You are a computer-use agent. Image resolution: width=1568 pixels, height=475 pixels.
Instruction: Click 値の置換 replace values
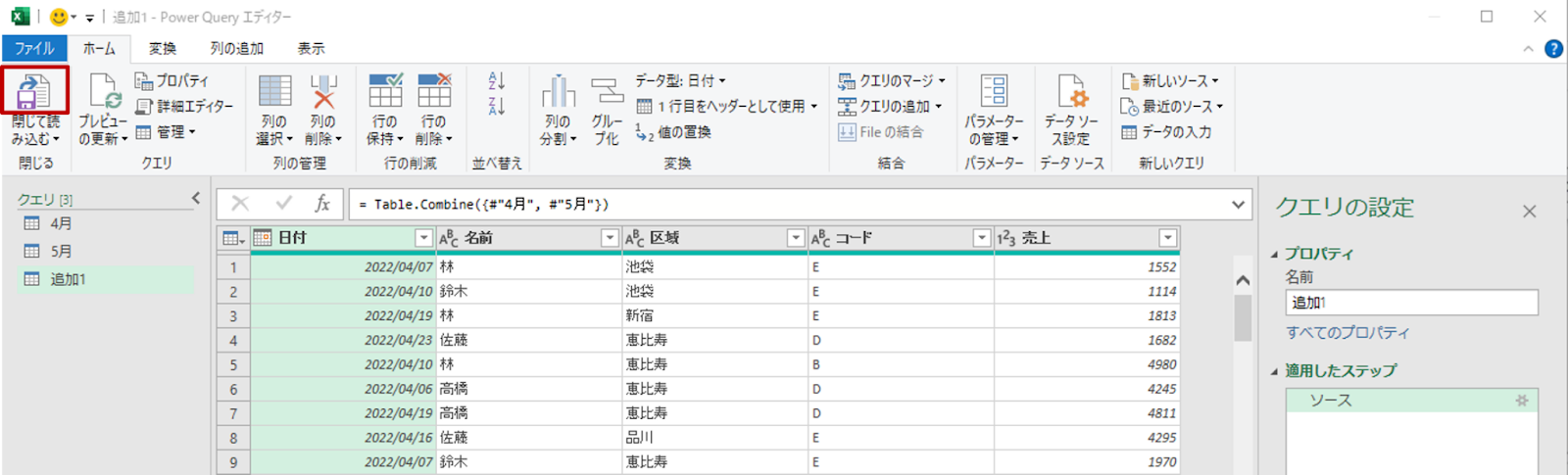coord(673,131)
